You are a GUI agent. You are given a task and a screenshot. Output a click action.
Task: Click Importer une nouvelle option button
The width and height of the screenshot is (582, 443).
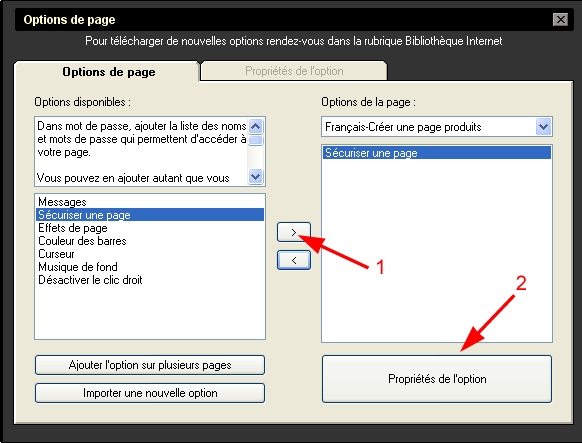[x=150, y=393]
